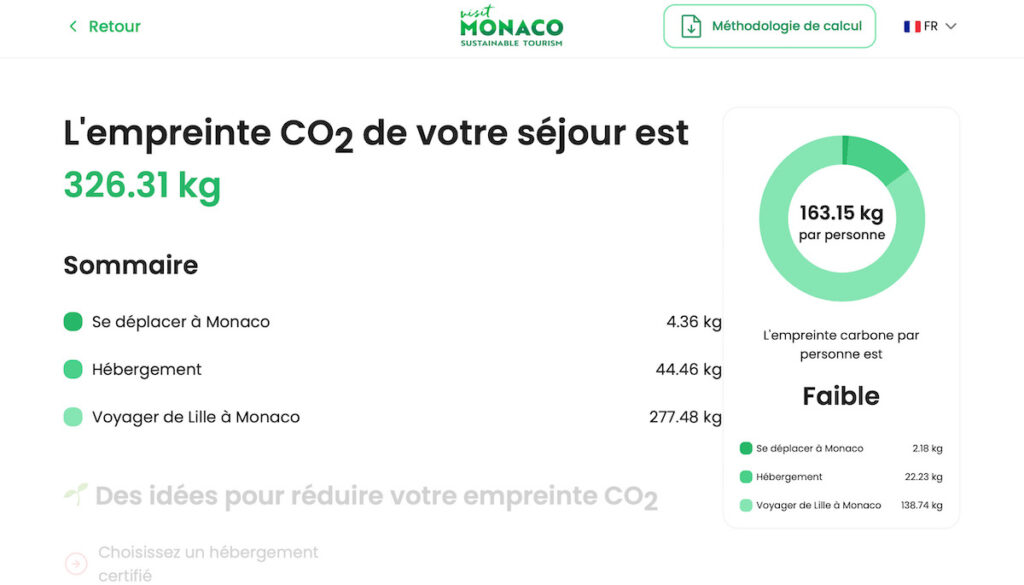This screenshot has height=585, width=1024.
Task: Expand language options with the chevron arrow
Action: coord(951,27)
